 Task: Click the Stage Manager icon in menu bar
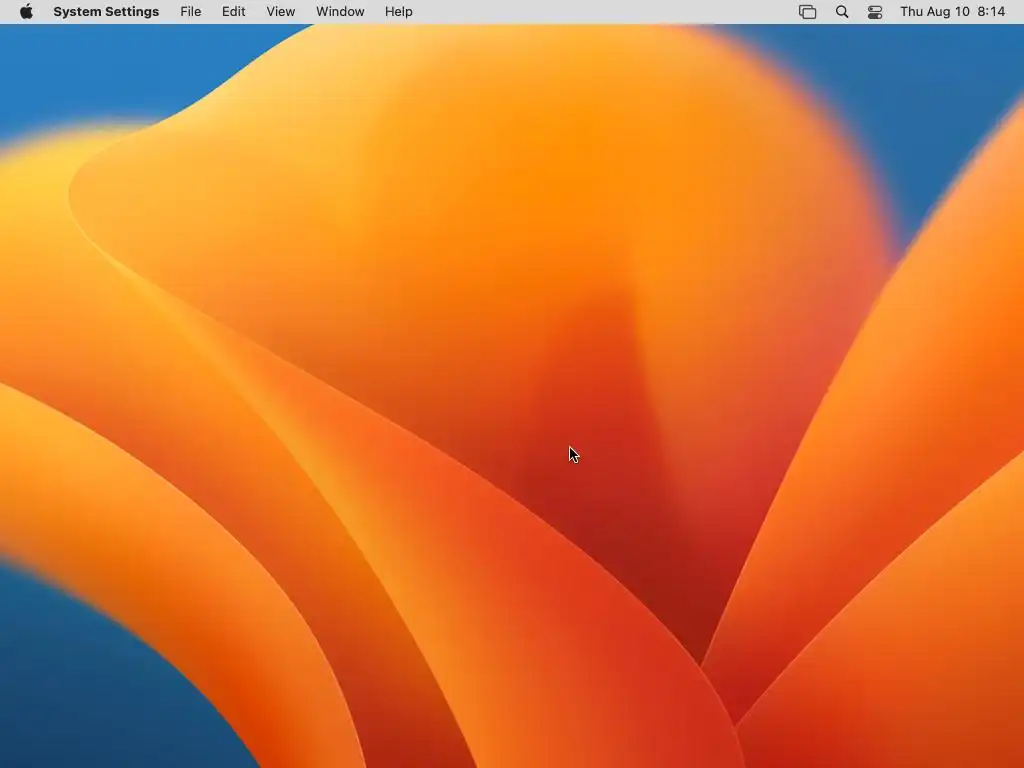click(808, 12)
